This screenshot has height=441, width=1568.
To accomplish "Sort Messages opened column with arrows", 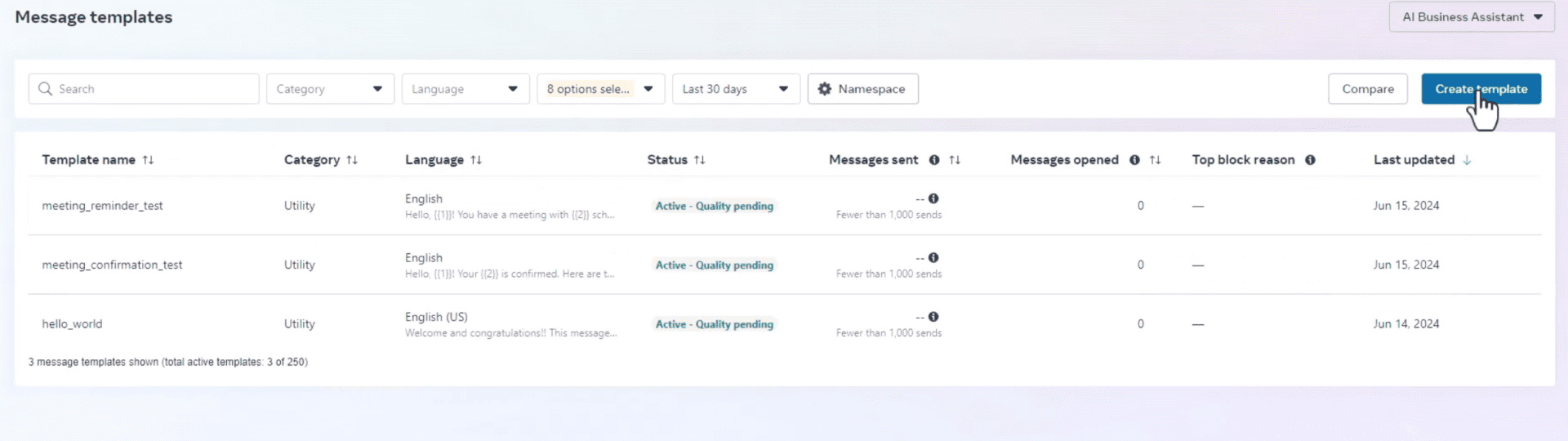I will tap(1155, 160).
